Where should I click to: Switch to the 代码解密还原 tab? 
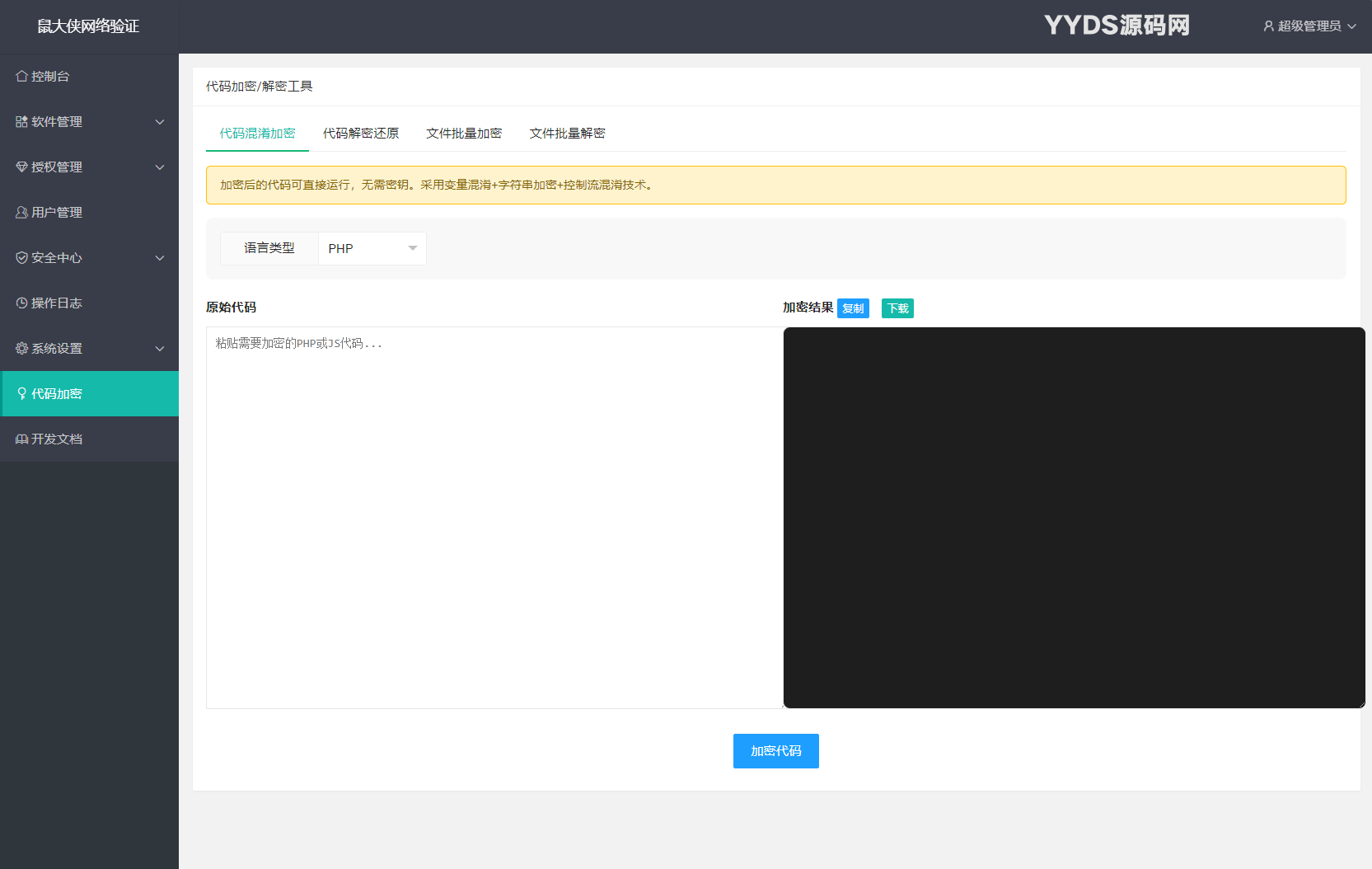361,134
